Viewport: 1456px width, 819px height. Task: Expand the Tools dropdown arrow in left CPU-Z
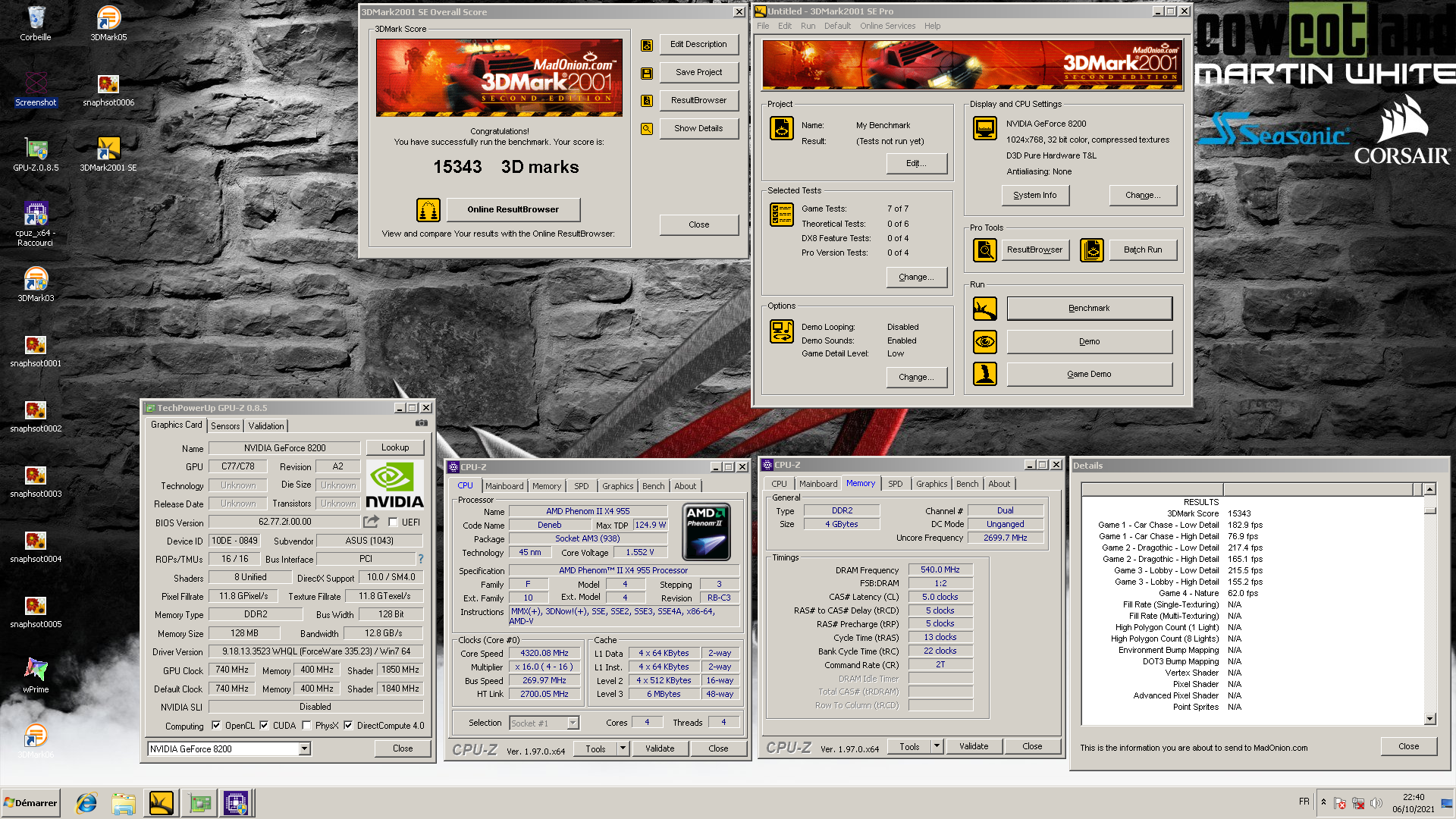(x=623, y=748)
